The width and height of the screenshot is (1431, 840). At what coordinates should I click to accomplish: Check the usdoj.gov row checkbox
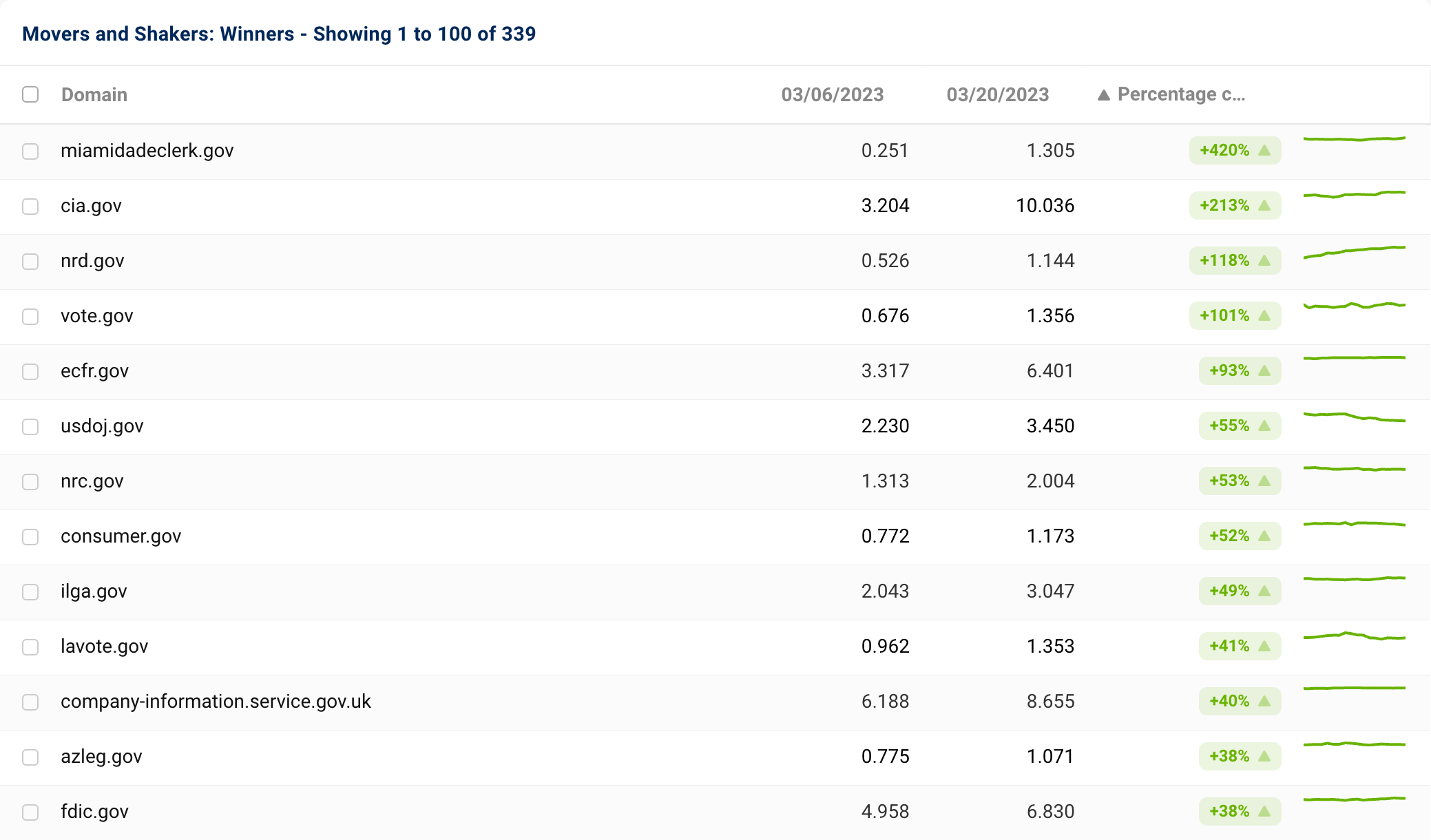[30, 426]
